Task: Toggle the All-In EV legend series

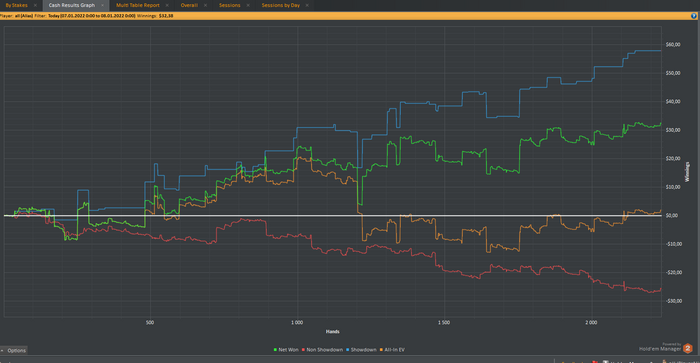Action: [392, 350]
